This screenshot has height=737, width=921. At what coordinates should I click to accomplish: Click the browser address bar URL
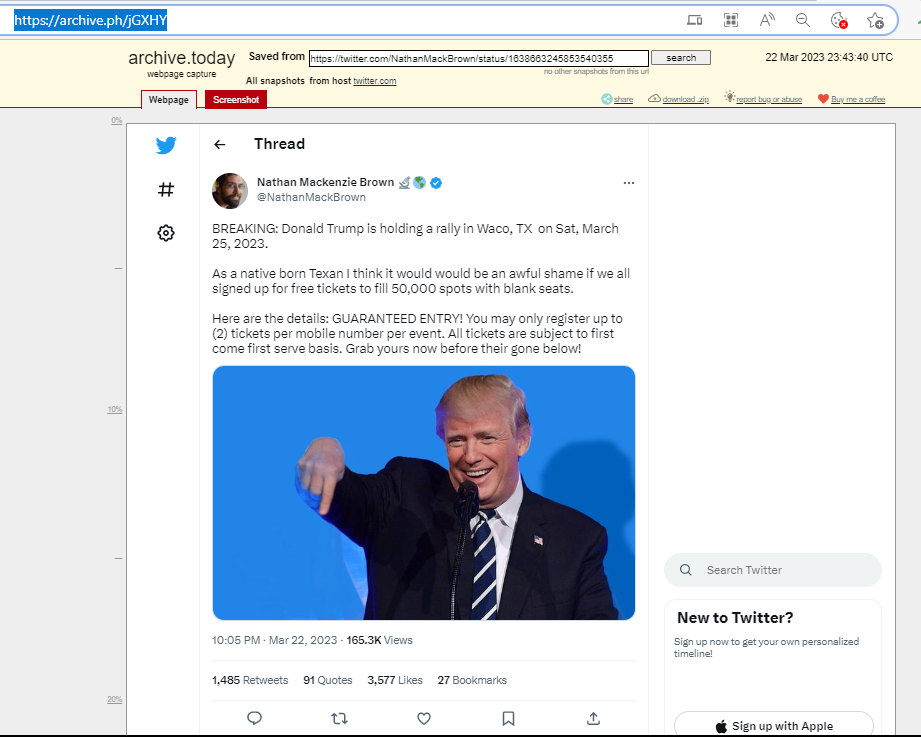90,20
